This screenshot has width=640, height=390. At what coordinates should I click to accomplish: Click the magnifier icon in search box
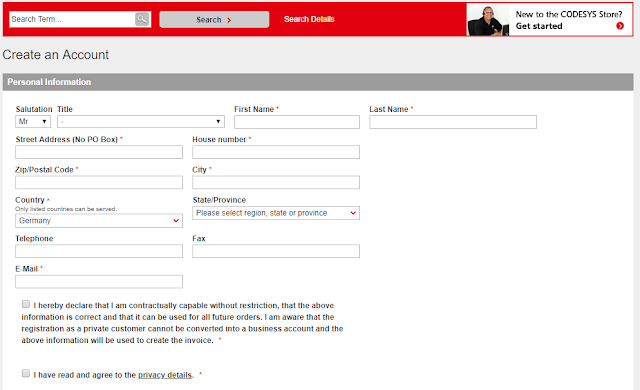[x=142, y=19]
